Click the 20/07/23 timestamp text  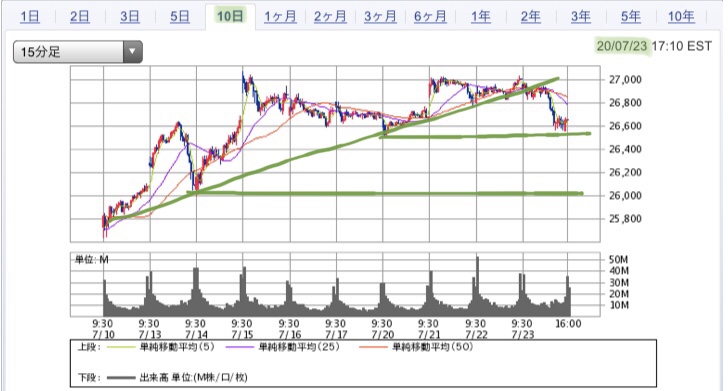tap(622, 46)
